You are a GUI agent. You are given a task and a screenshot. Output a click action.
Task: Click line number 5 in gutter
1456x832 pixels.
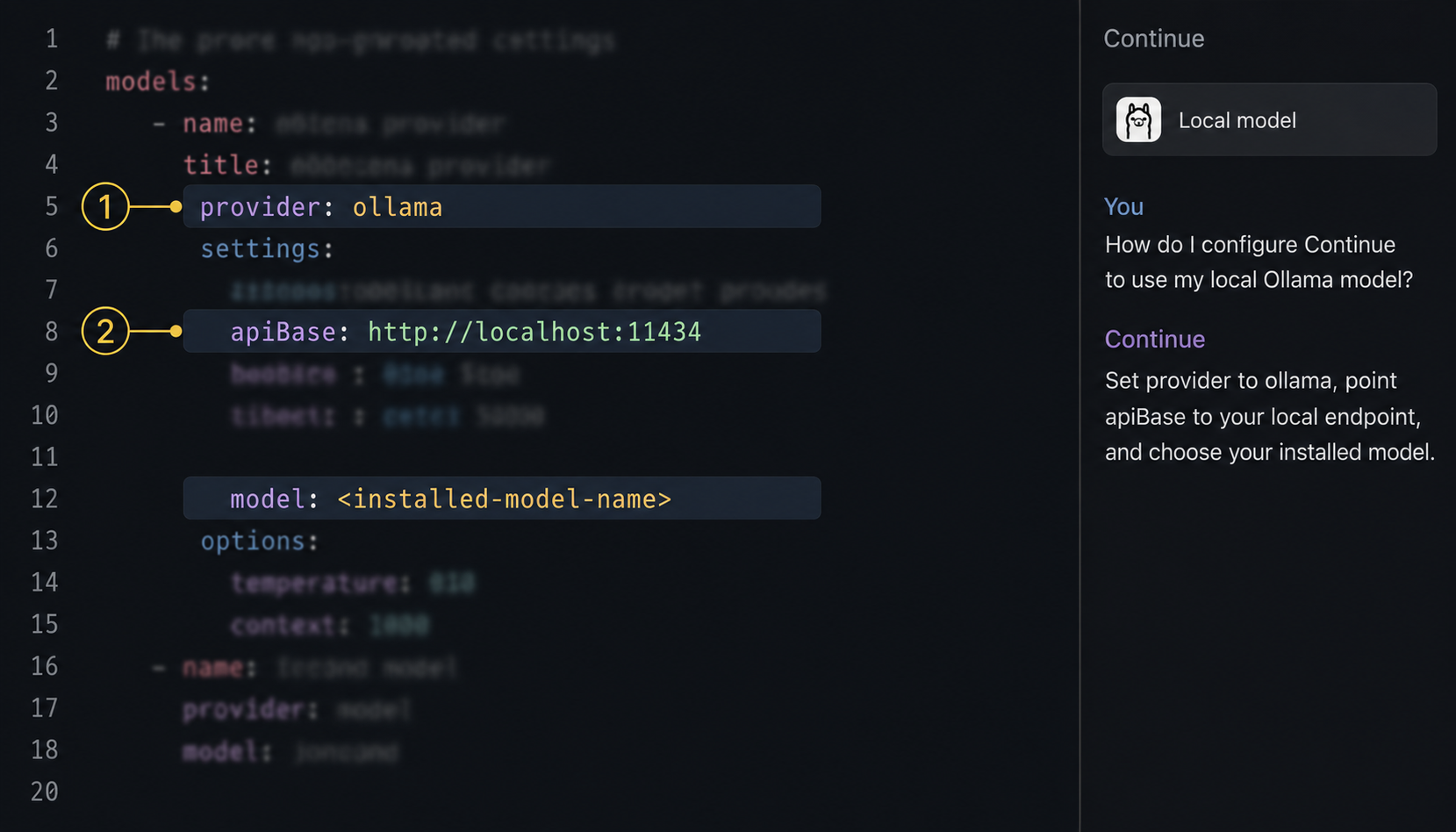[52, 207]
